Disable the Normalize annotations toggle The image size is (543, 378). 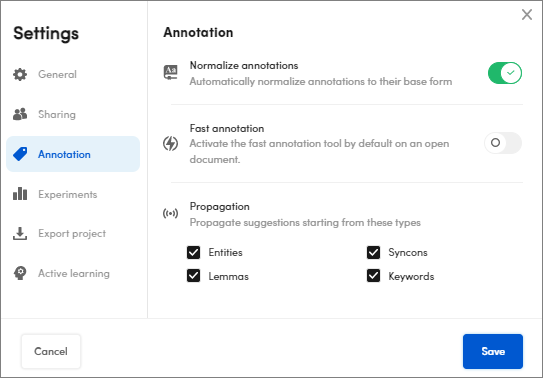point(505,73)
